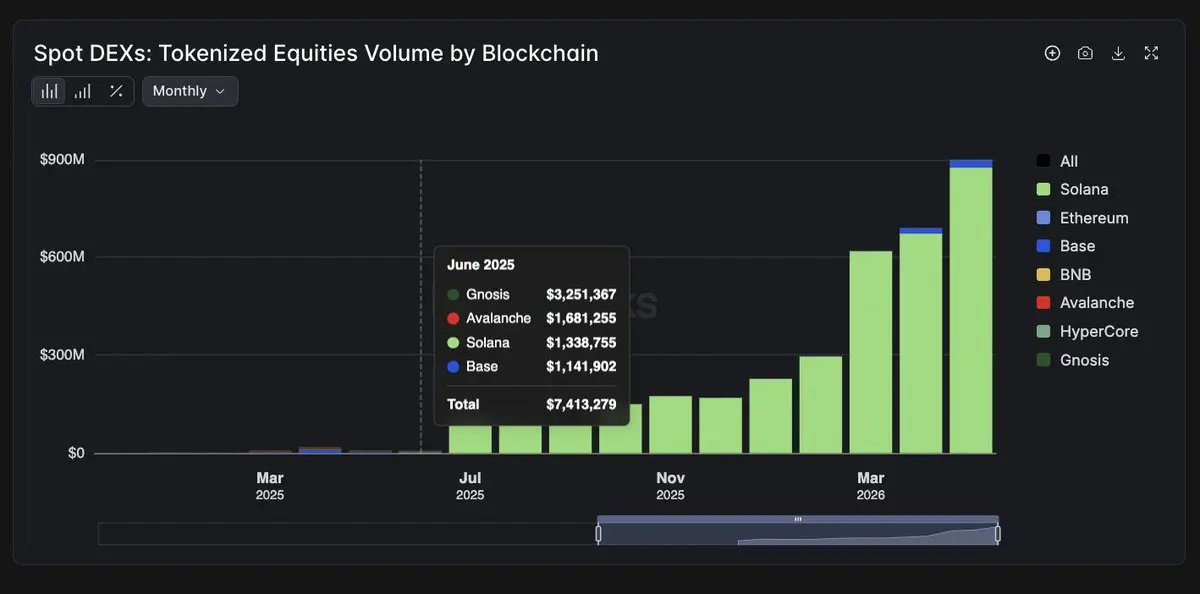The height and width of the screenshot is (594, 1200).
Task: Click HyperCore legend entry
Action: (x=1087, y=331)
